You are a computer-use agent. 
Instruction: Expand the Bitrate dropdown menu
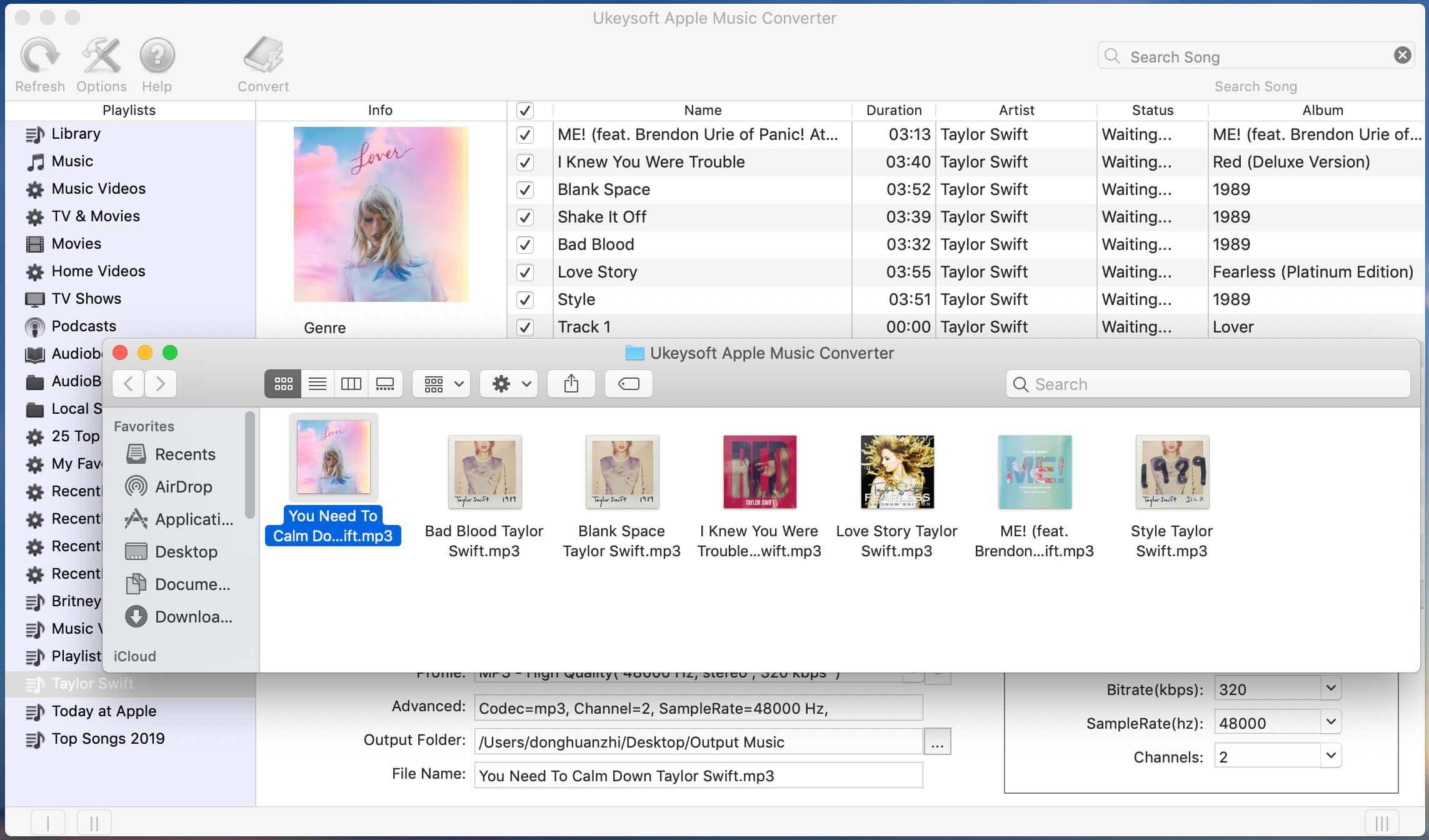coord(1330,688)
